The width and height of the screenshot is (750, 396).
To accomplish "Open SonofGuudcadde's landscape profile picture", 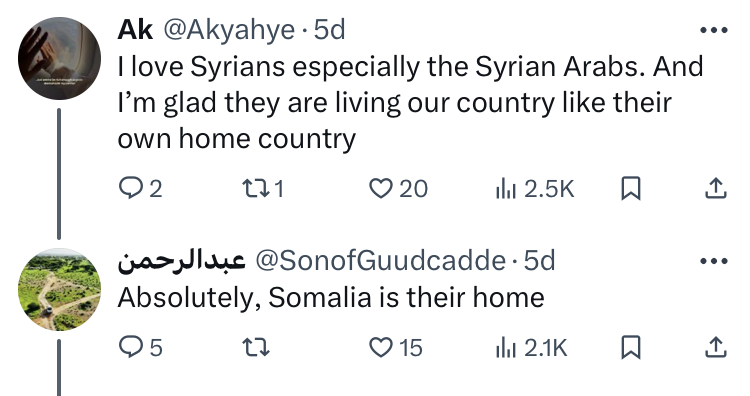I will 60,290.
